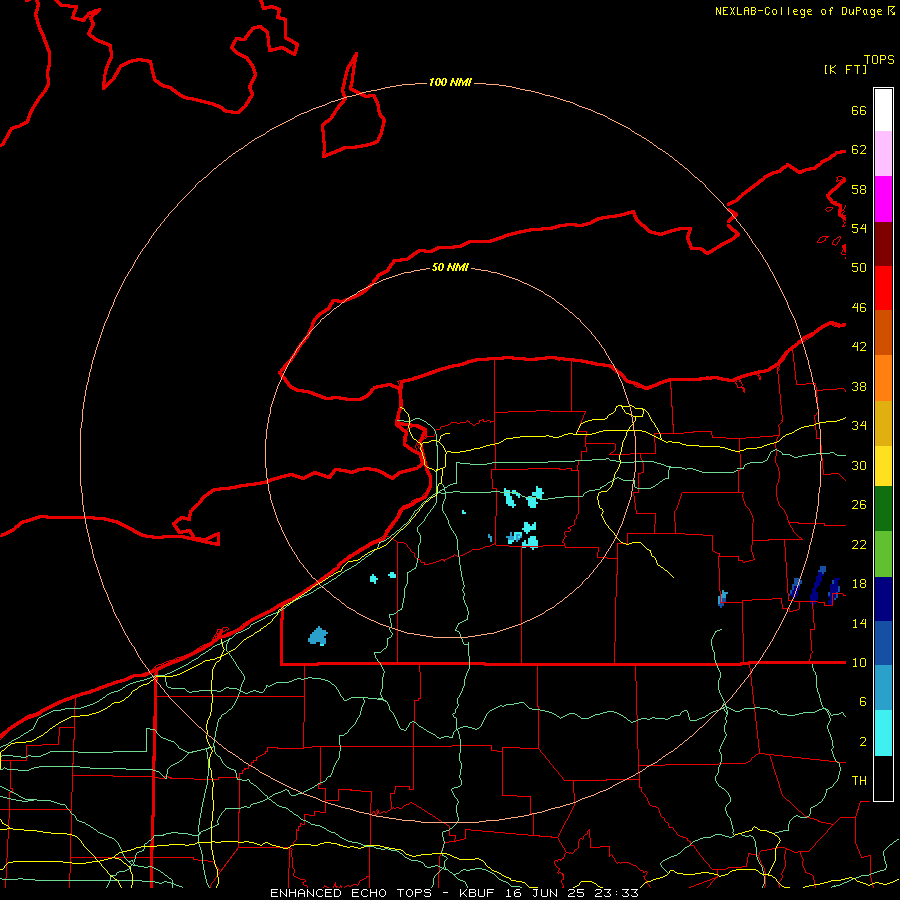Screen dimensions: 900x900
Task: Click the legend value 18
Action: point(859,584)
